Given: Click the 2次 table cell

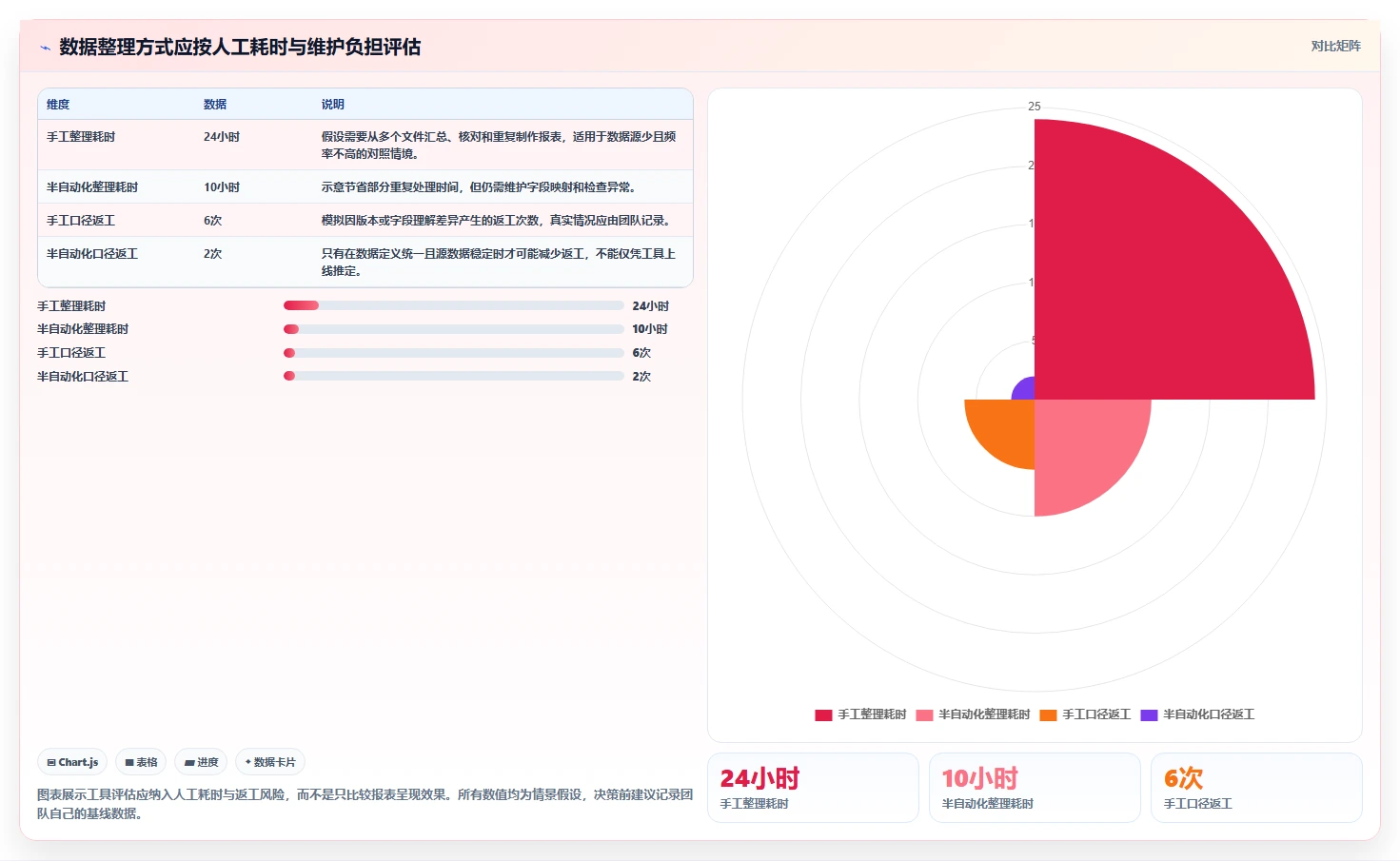Looking at the screenshot, I should pos(212,254).
